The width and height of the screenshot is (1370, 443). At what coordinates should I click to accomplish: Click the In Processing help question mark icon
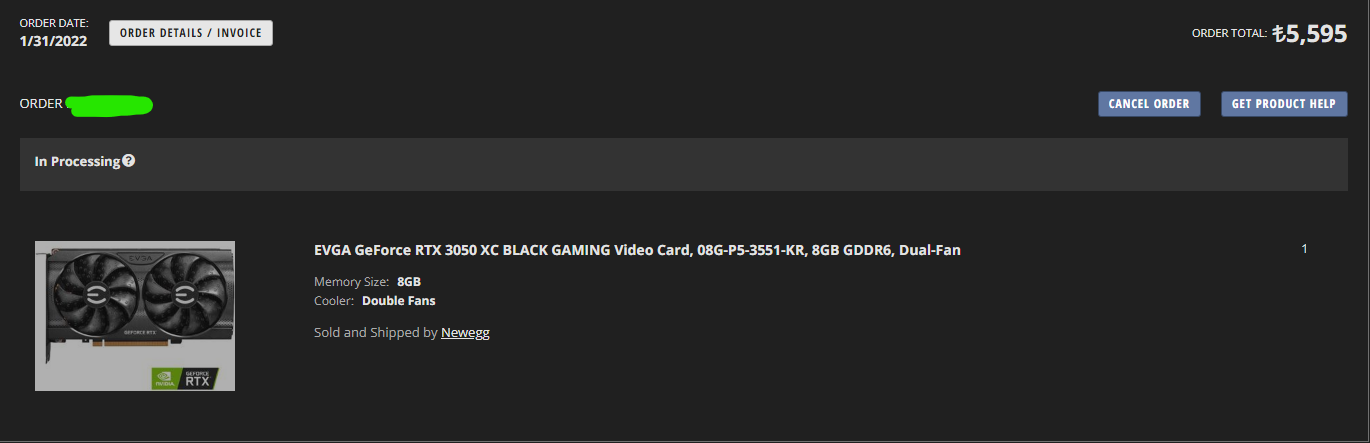pyautogui.click(x=129, y=161)
